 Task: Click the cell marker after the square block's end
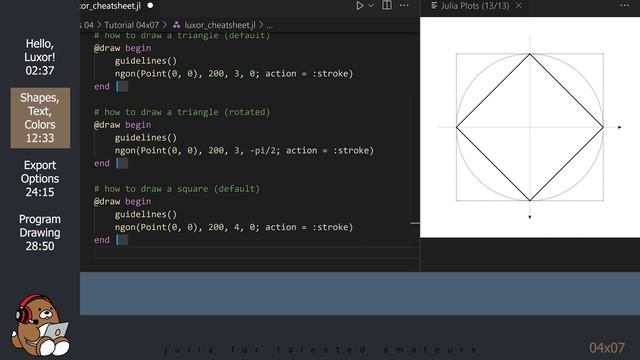coord(122,240)
